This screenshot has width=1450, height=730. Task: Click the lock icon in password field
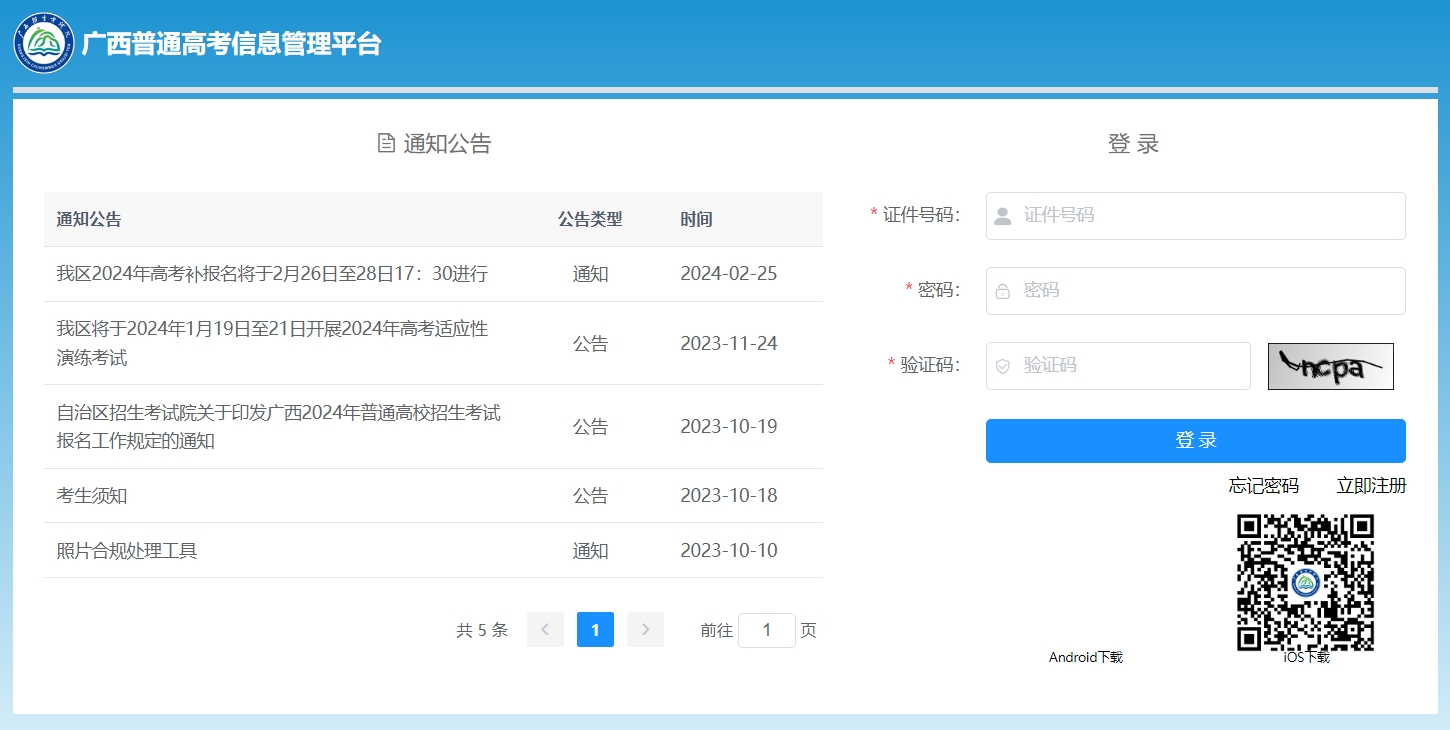click(1003, 291)
